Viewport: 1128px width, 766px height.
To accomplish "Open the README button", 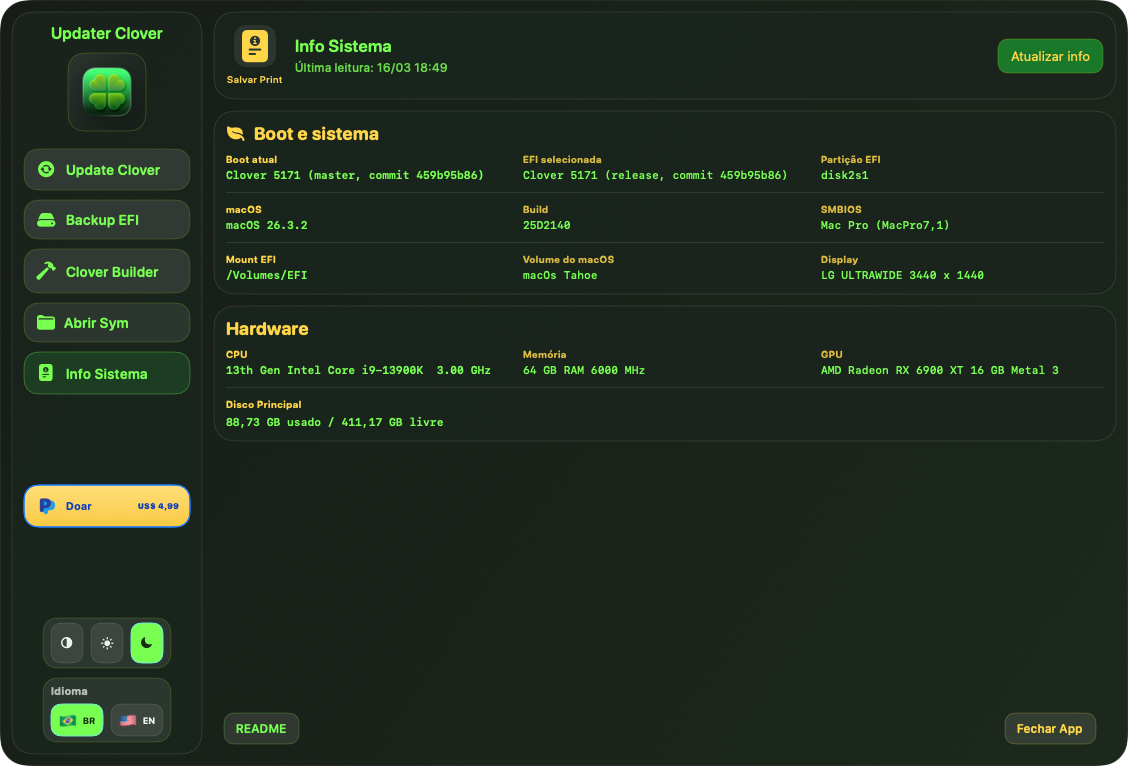I will [261, 729].
